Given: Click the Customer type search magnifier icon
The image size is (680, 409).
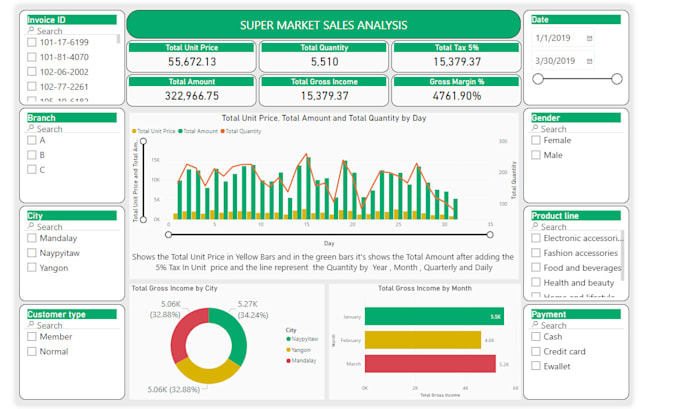Looking at the screenshot, I should tap(31, 325).
